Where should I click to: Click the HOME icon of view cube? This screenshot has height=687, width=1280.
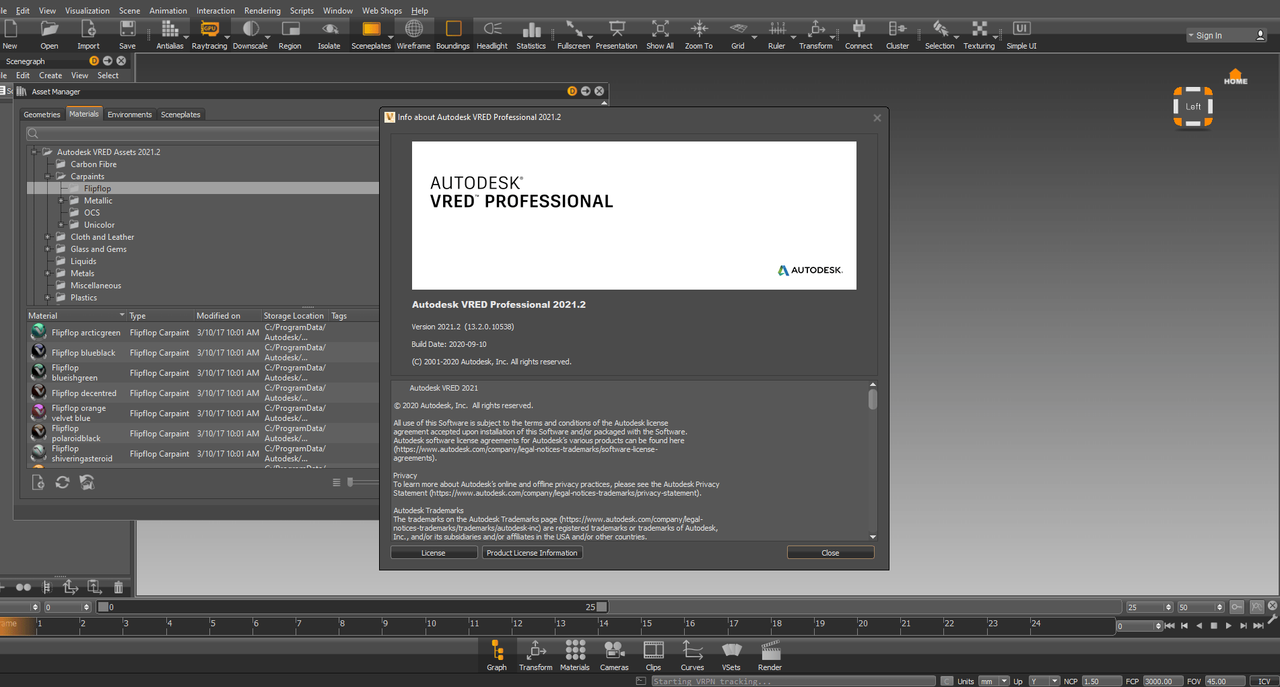tap(1236, 76)
